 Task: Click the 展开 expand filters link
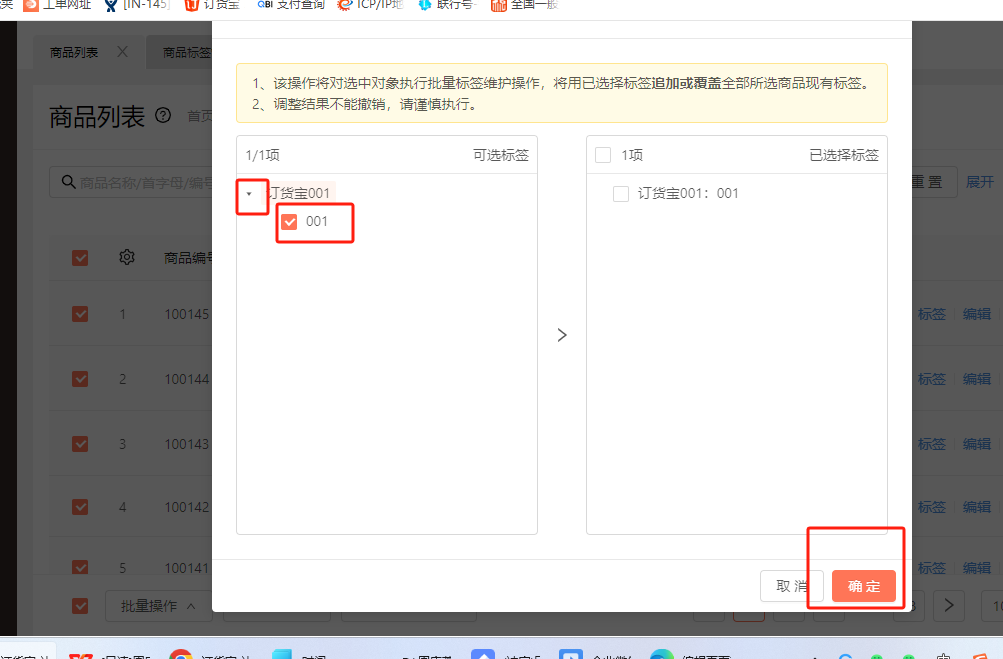coord(979,182)
